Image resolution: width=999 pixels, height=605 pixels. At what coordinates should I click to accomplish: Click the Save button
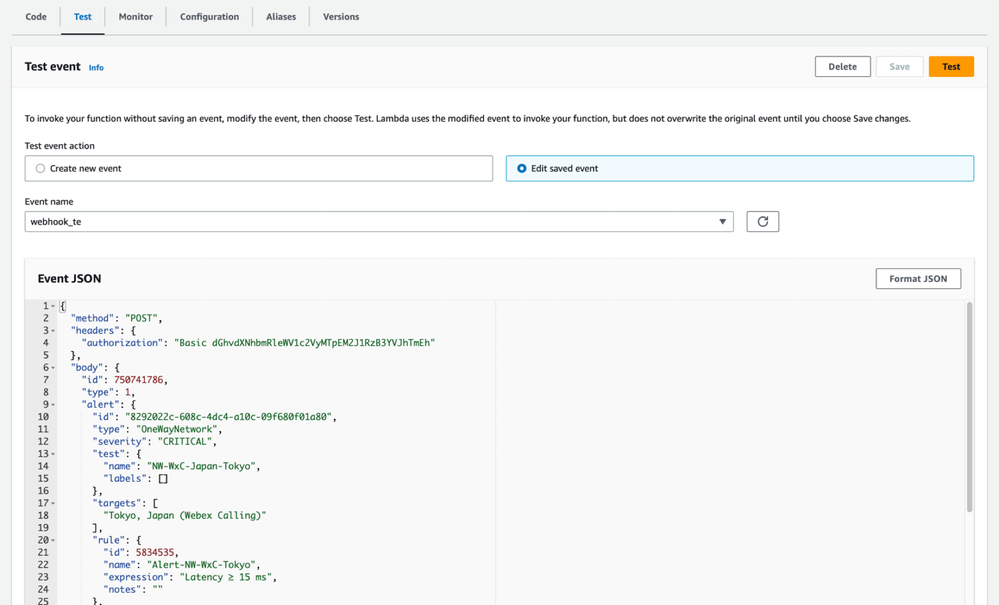point(899,66)
